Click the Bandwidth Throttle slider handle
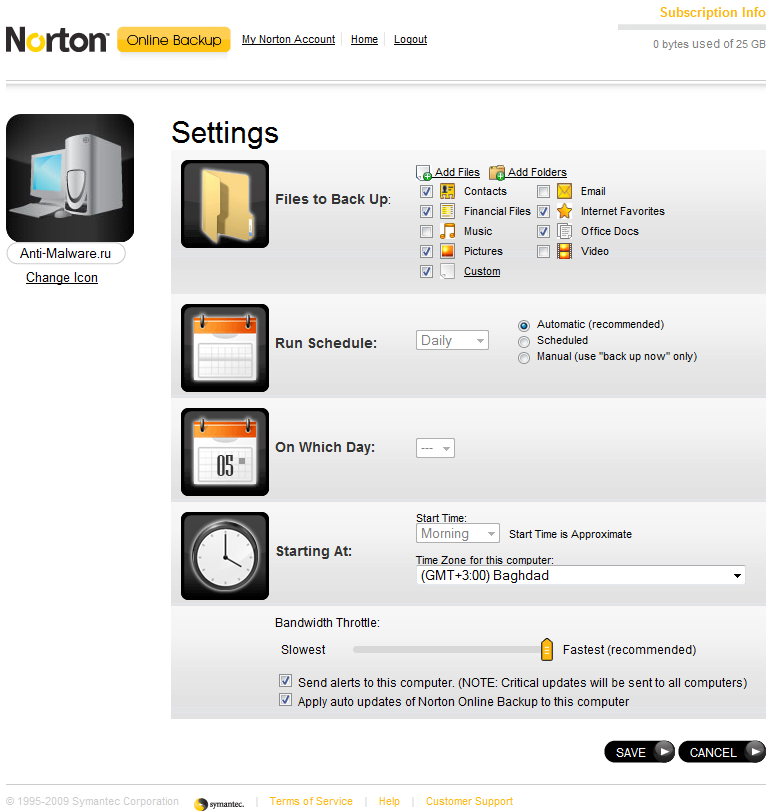Image resolution: width=772 pixels, height=811 pixels. point(547,650)
